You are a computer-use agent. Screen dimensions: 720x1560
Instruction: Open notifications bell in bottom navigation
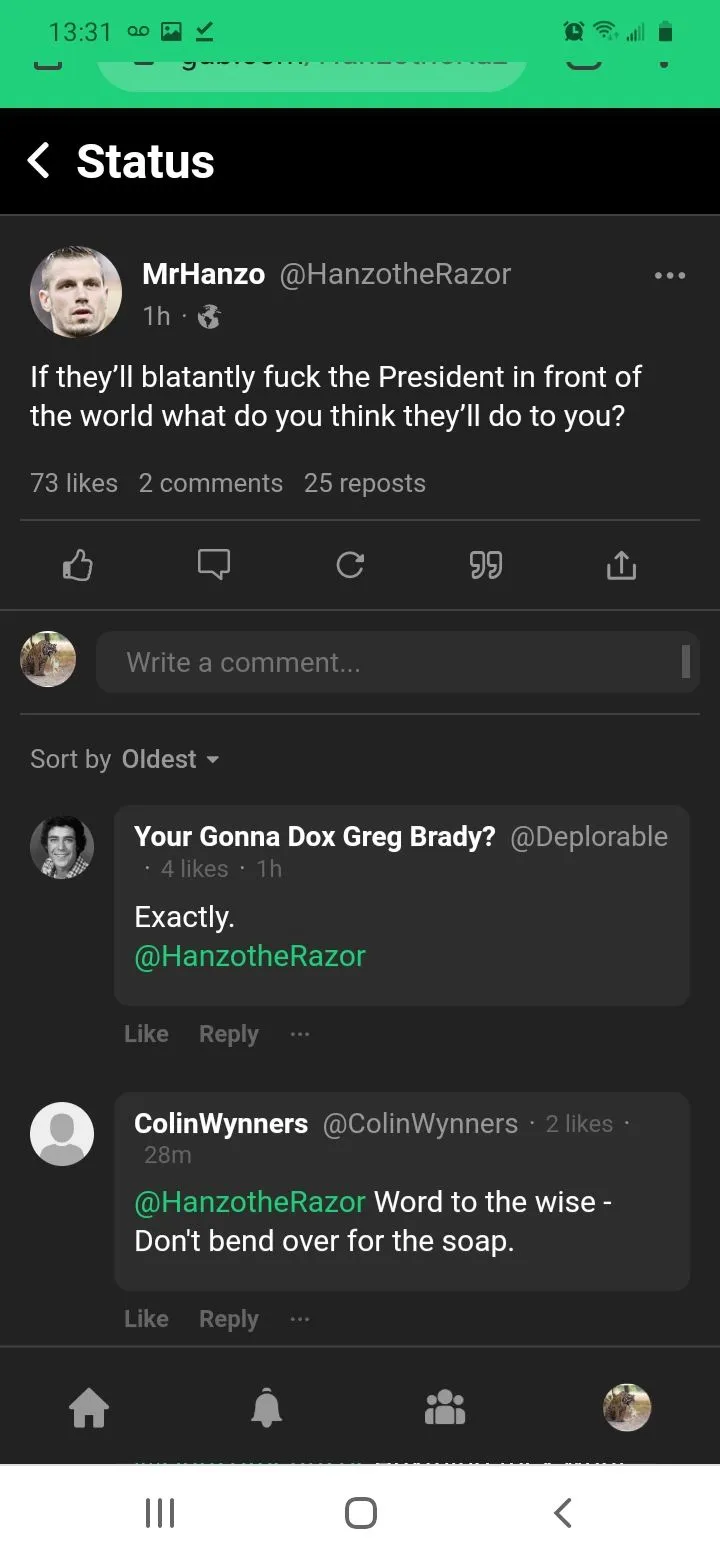[266, 1409]
